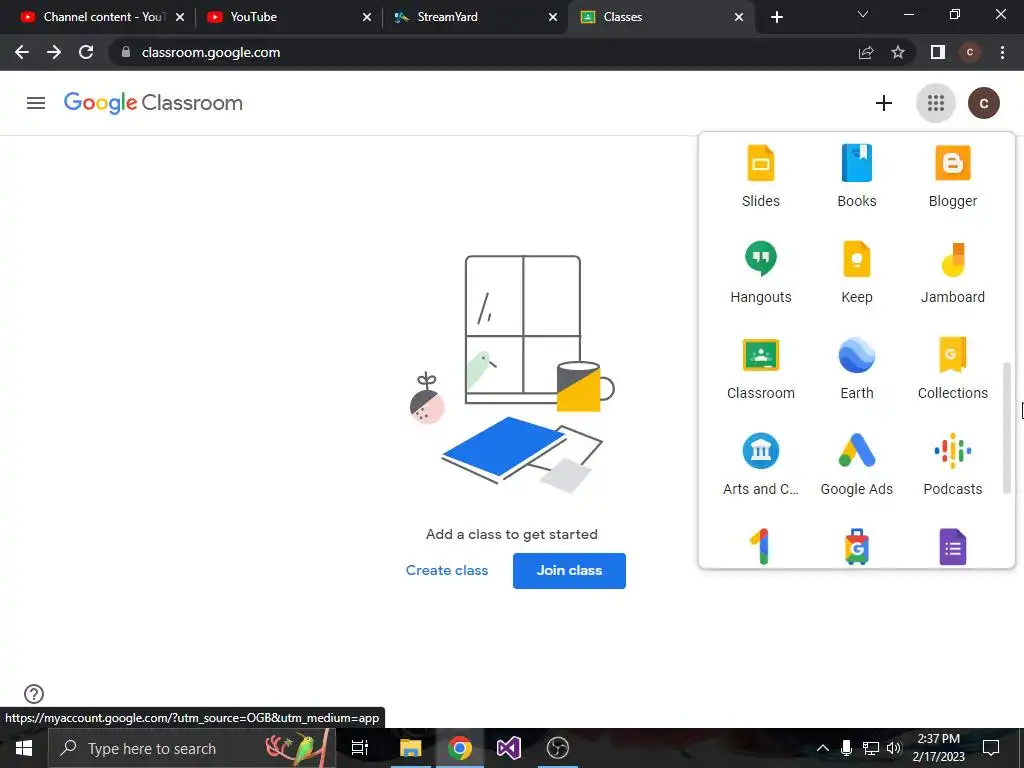Image resolution: width=1024 pixels, height=768 pixels.
Task: Open Google Travel suitcase icon
Action: point(857,546)
